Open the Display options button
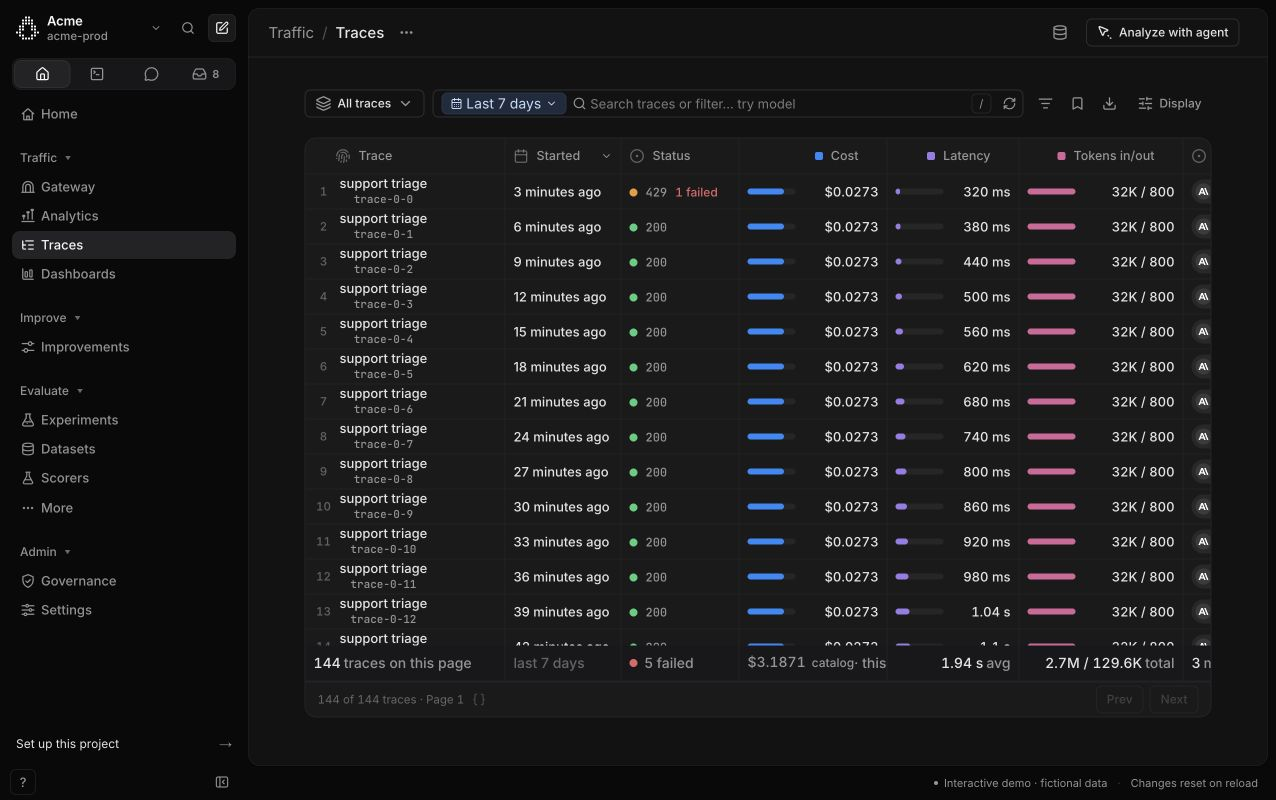The height and width of the screenshot is (800, 1276). (x=1170, y=104)
